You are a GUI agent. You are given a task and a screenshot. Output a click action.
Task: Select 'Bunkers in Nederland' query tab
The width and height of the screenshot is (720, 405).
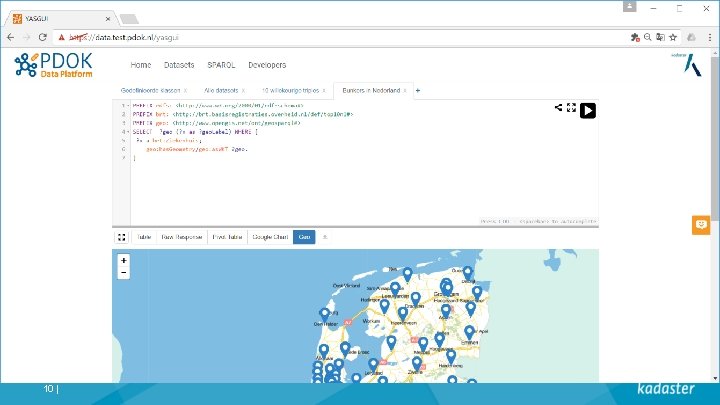pyautogui.click(x=371, y=90)
